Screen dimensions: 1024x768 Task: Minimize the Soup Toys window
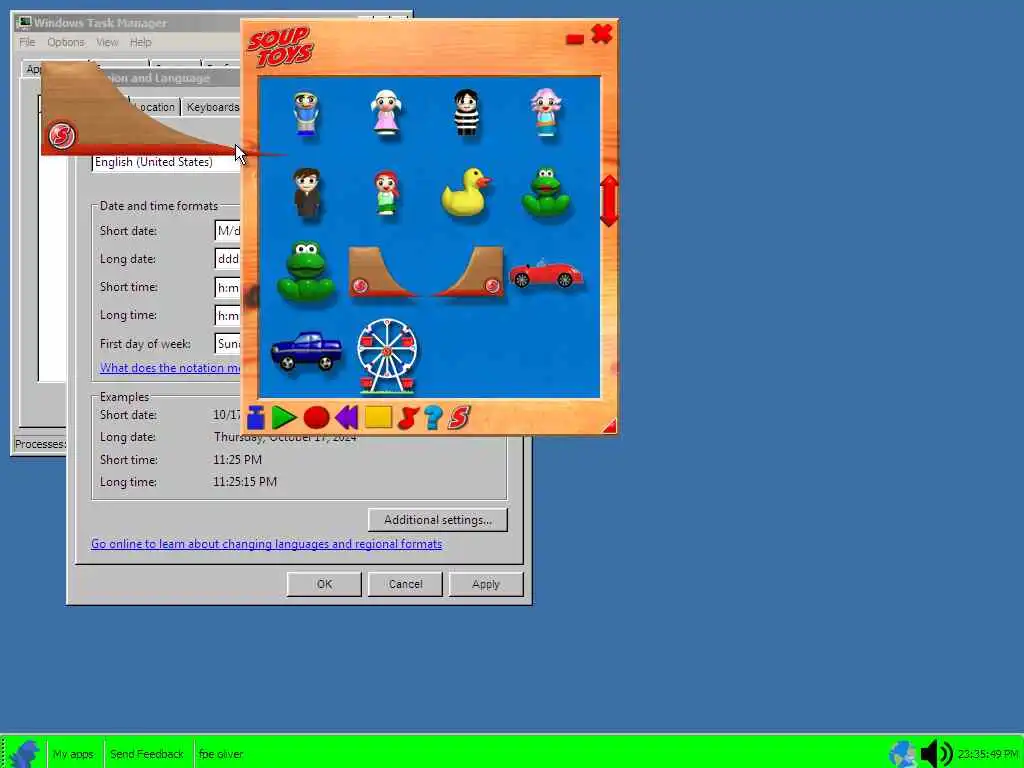(575, 40)
